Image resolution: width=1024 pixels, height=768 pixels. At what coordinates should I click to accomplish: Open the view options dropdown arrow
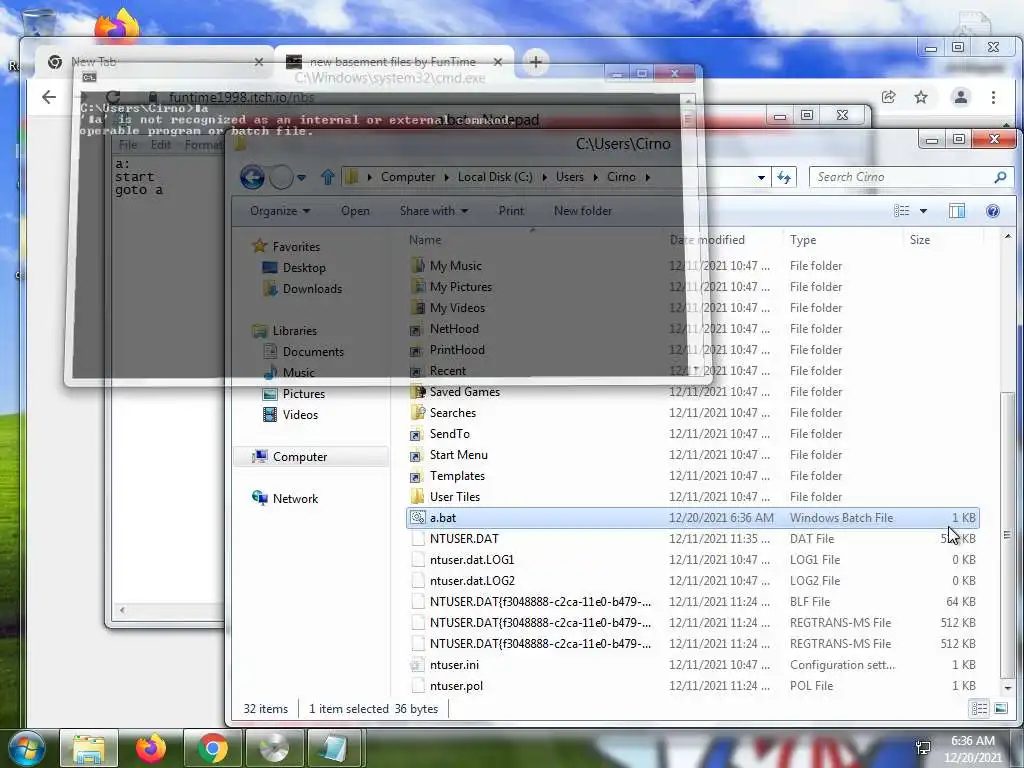923,210
